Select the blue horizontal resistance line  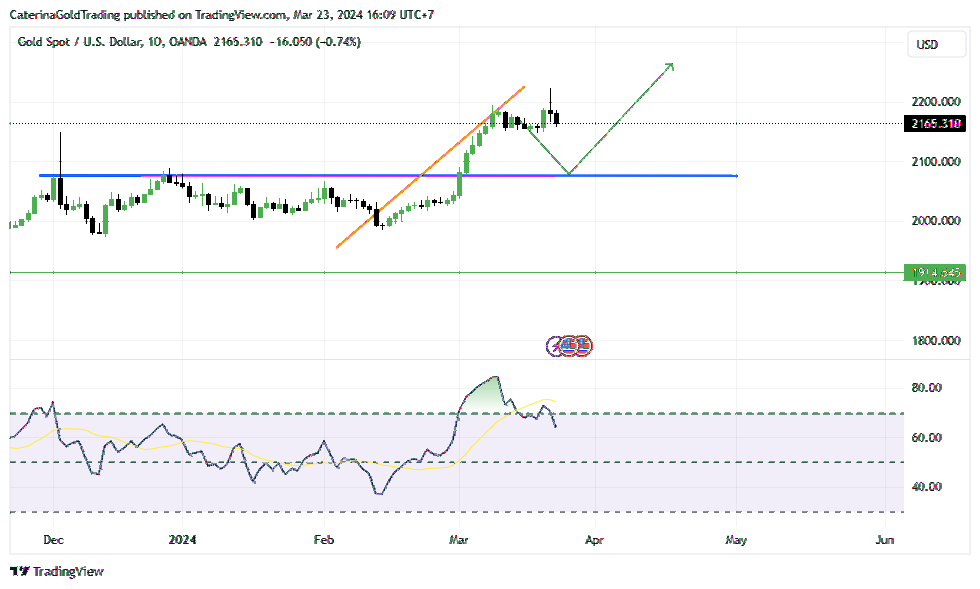coord(388,176)
